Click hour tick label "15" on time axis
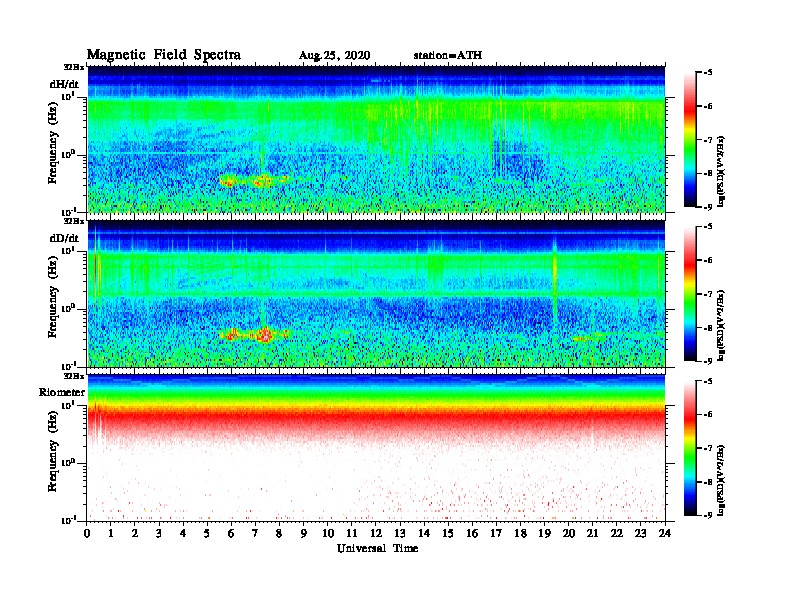 (448, 533)
